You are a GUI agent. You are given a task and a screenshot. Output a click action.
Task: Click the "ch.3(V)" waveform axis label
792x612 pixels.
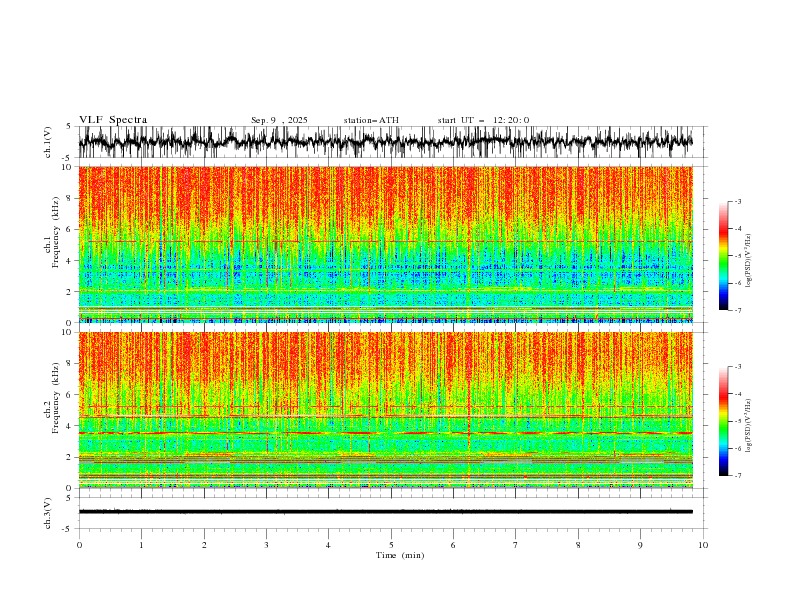(x=48, y=513)
